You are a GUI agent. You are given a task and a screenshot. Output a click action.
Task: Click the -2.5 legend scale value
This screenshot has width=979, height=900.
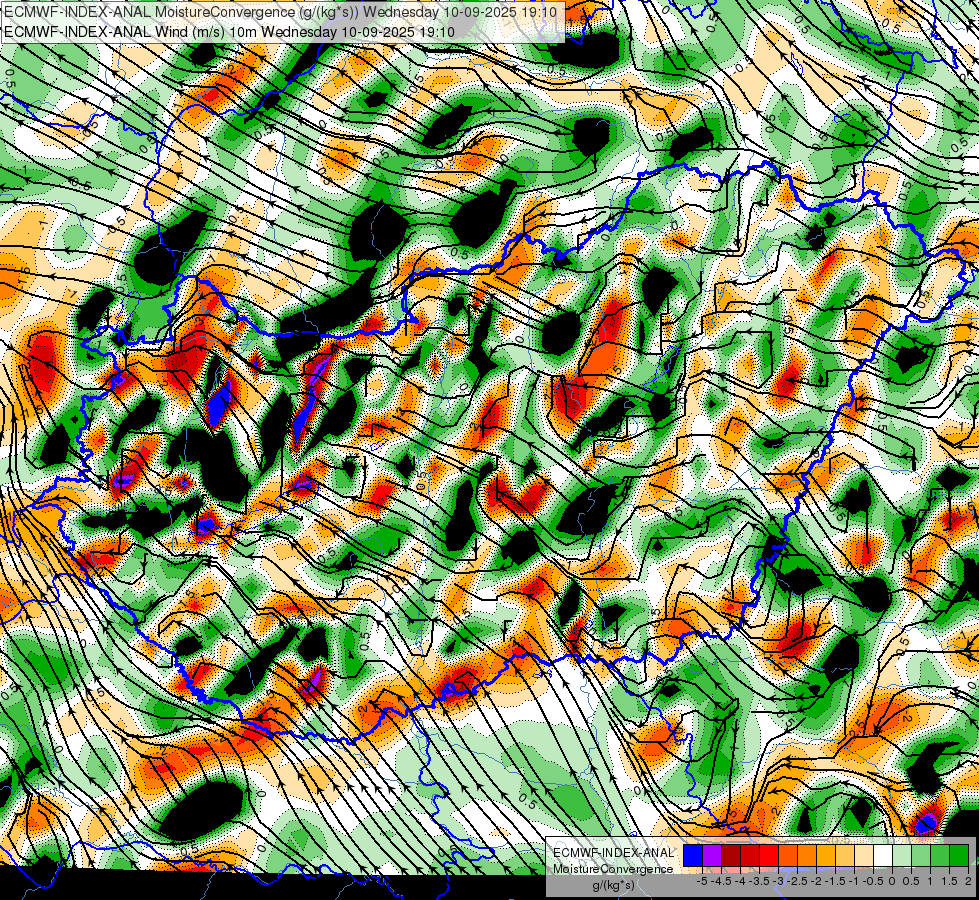(797, 881)
